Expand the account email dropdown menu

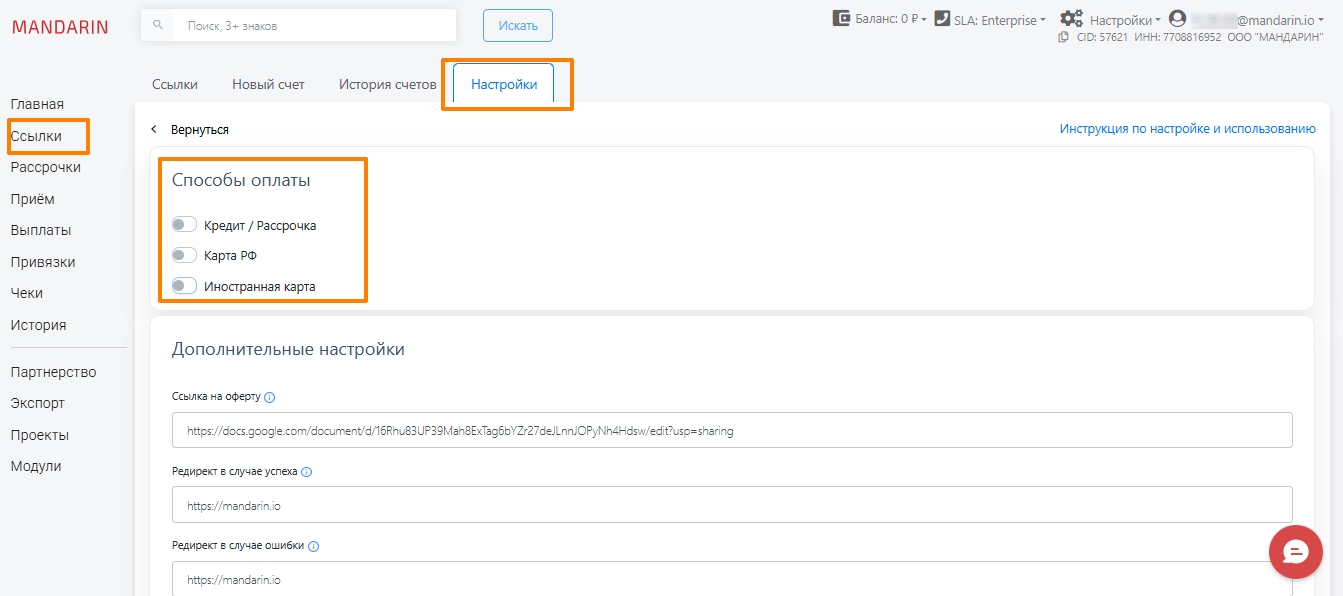click(1279, 20)
